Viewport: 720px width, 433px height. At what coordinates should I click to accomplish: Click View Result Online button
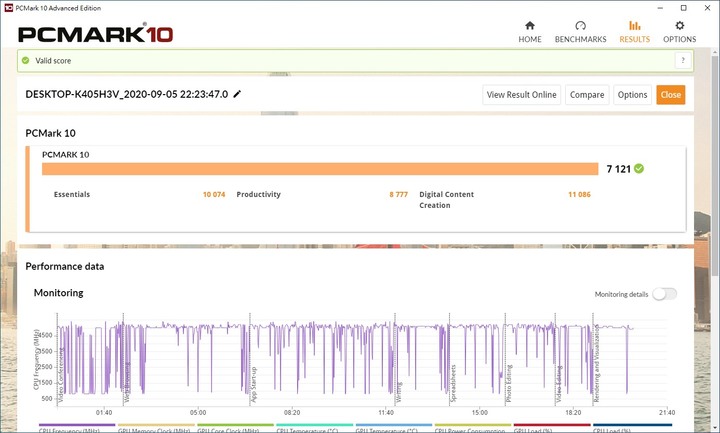pos(521,95)
